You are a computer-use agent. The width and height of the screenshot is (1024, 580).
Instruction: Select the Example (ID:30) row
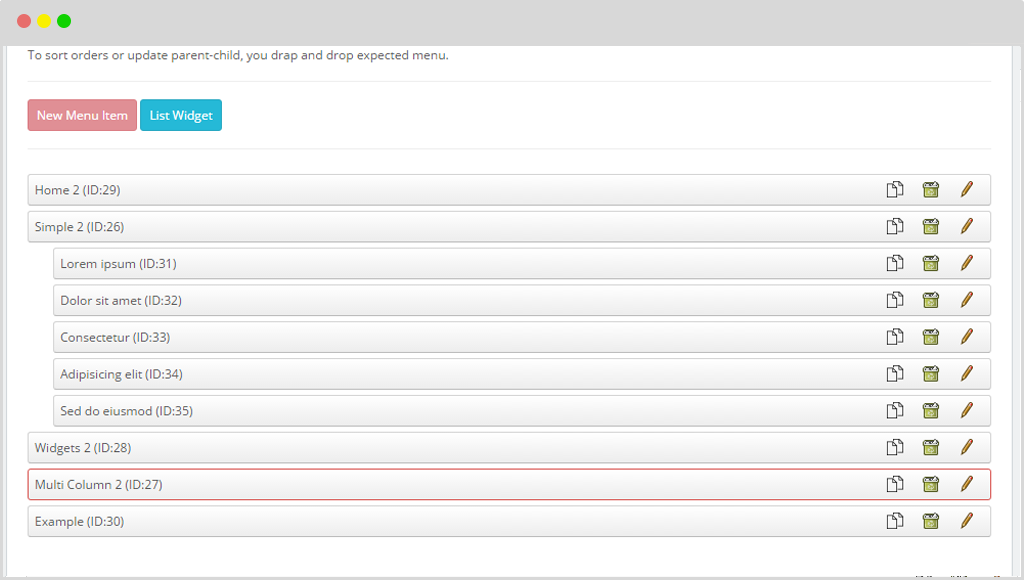pyautogui.click(x=509, y=521)
